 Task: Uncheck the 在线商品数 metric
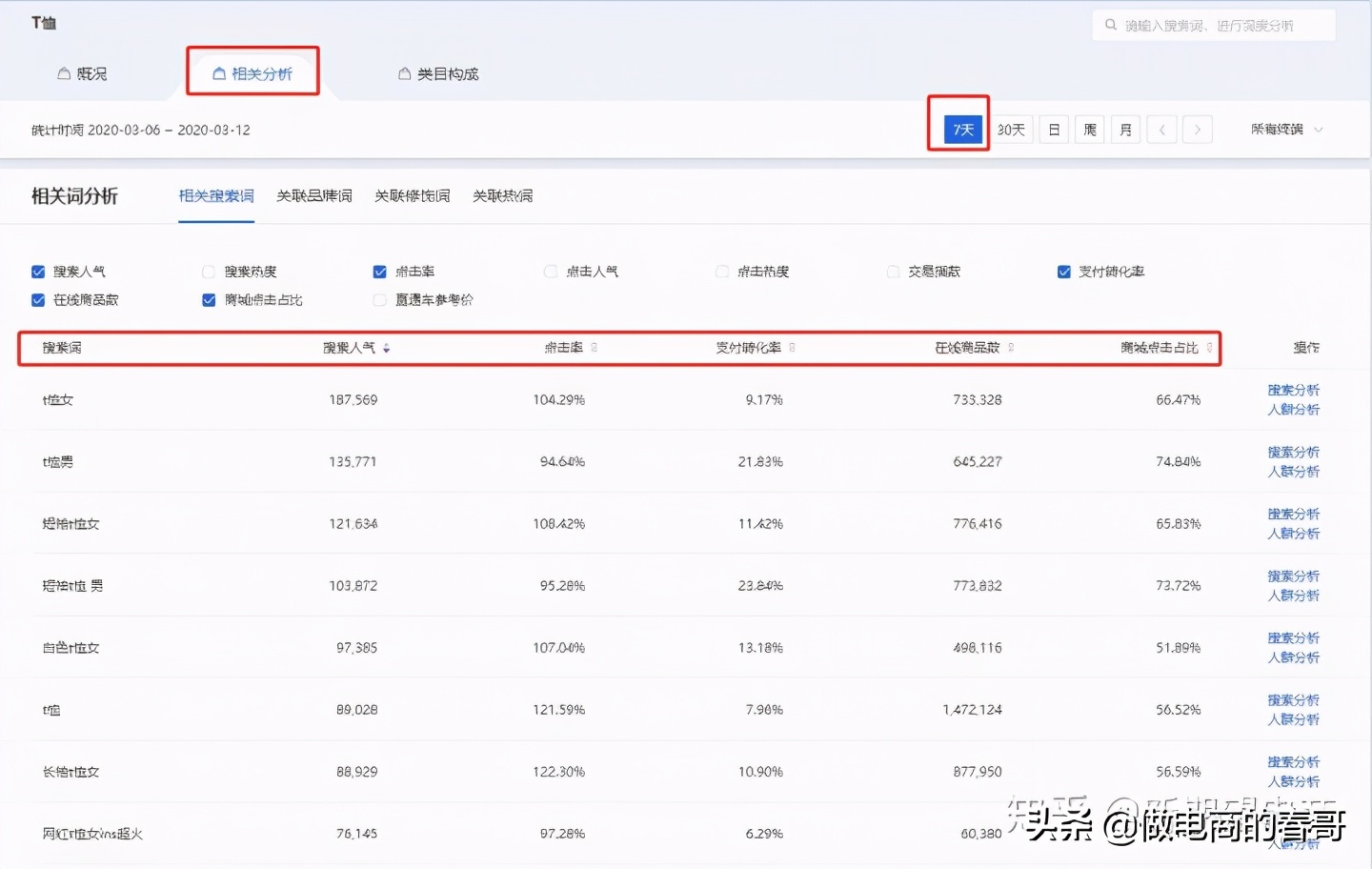click(x=37, y=299)
